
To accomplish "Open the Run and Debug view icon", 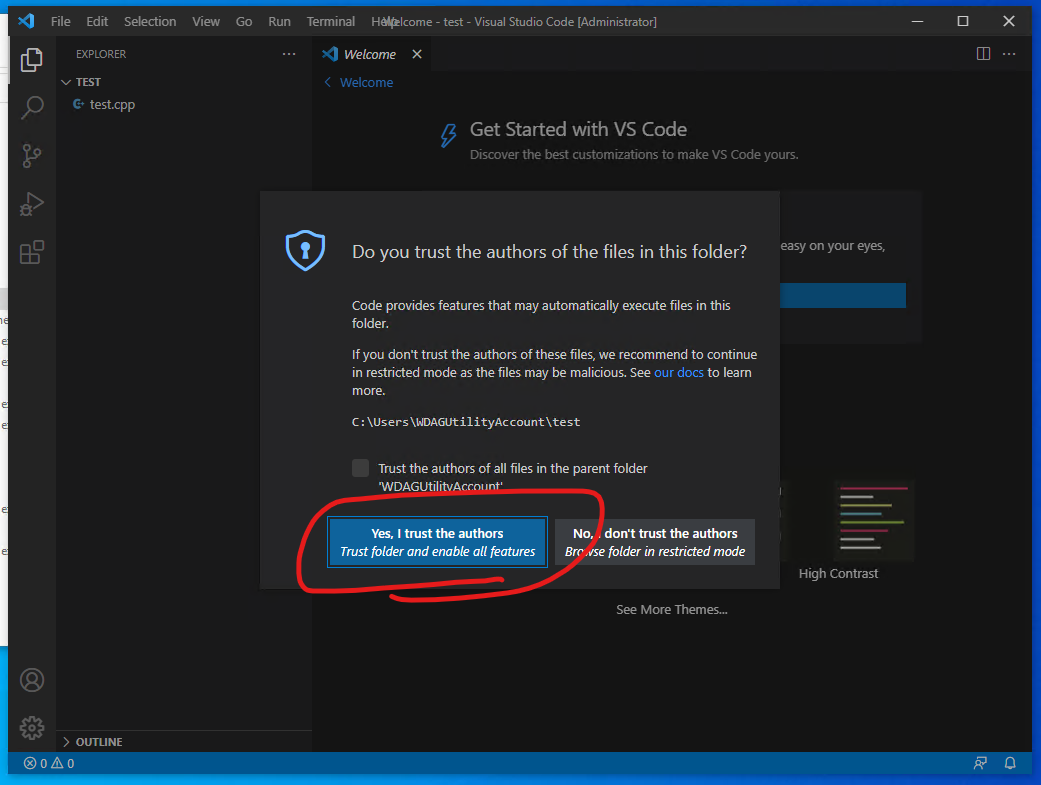I will click(x=31, y=205).
